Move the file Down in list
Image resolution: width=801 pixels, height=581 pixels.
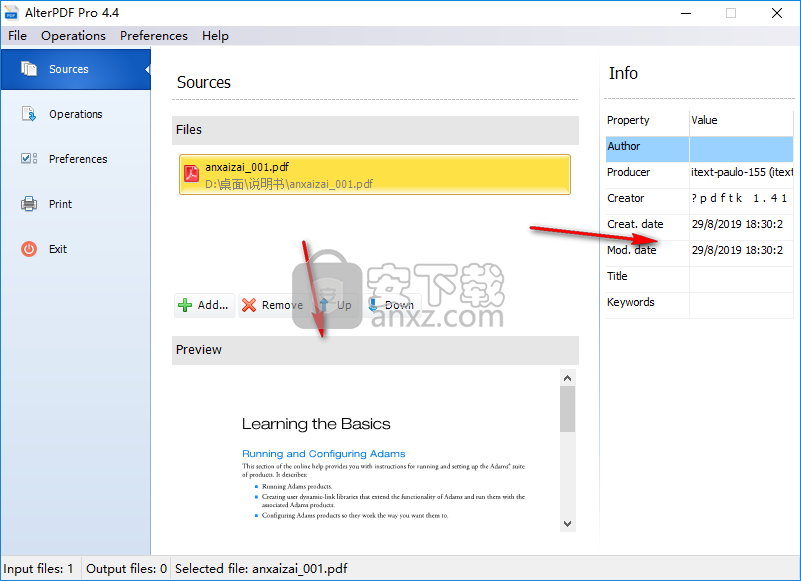392,305
